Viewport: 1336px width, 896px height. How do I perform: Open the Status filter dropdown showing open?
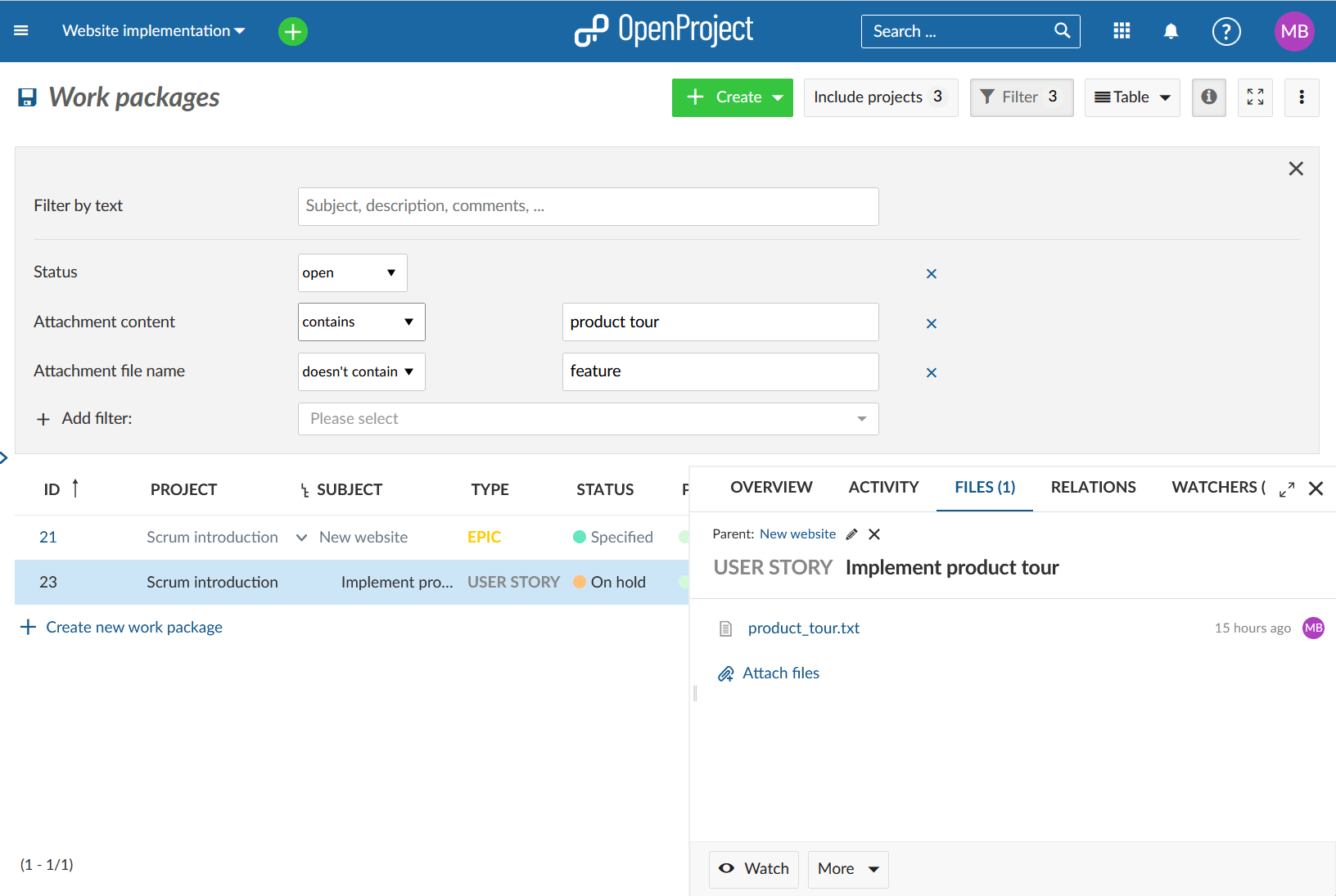point(352,272)
